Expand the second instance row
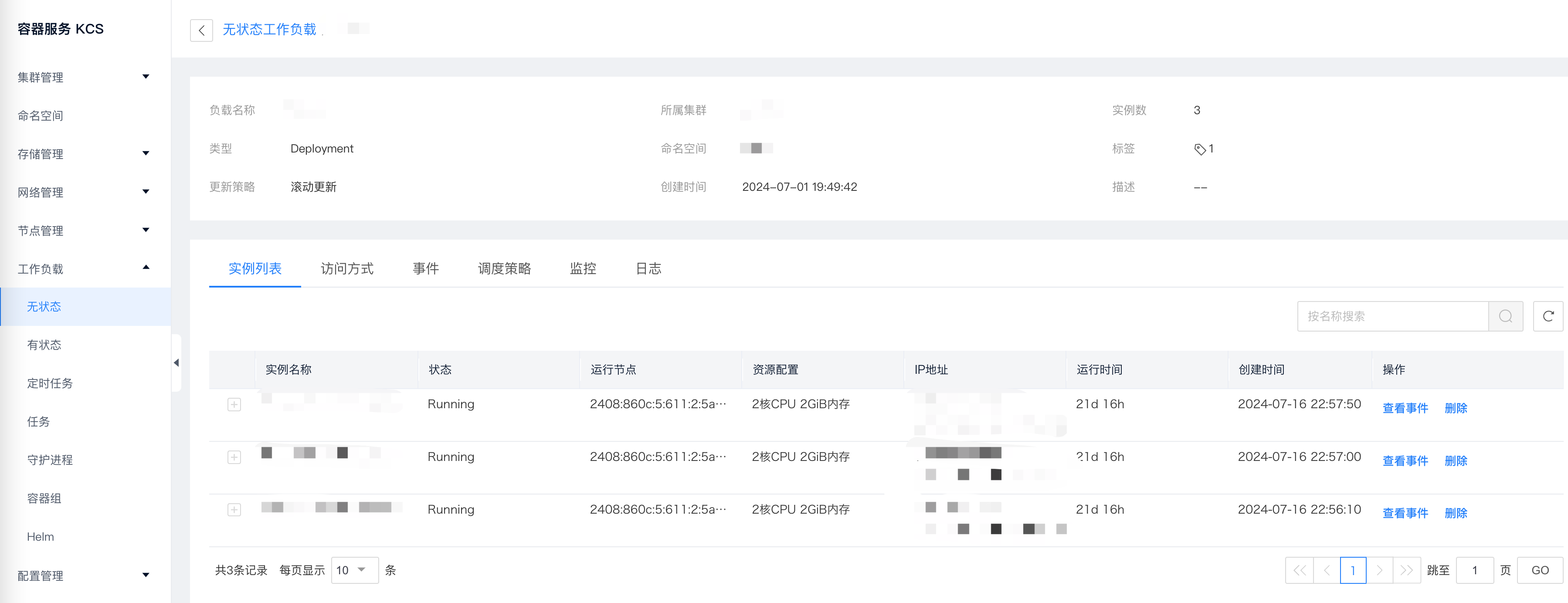 coord(234,457)
